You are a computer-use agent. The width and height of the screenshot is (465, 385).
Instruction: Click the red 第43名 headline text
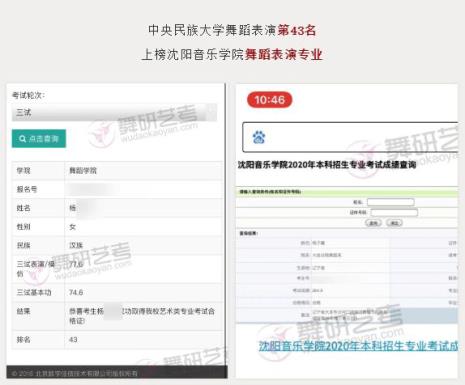pyautogui.click(x=297, y=30)
